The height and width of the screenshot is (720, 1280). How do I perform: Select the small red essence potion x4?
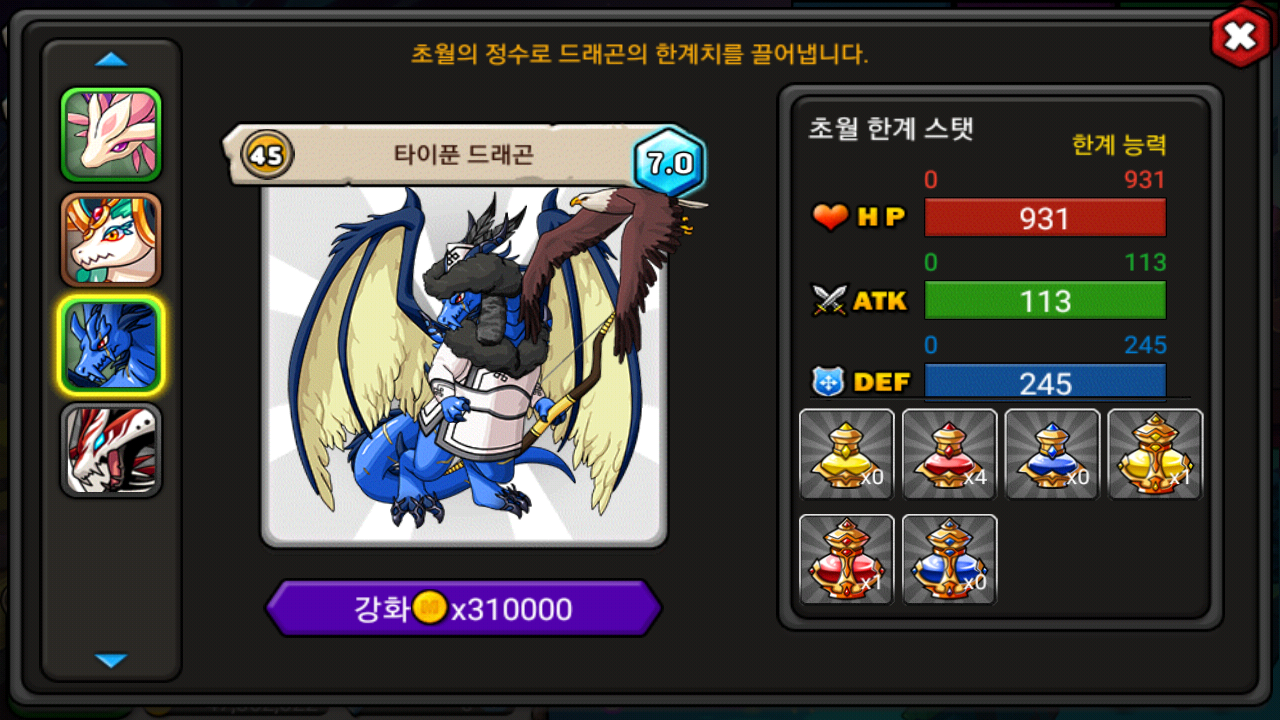tap(950, 454)
